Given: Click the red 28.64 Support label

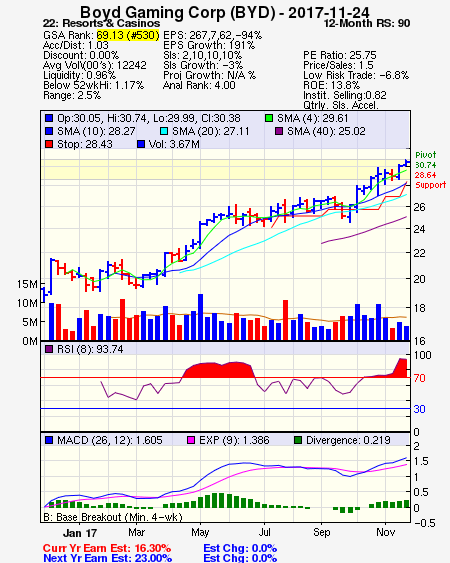Looking at the screenshot, I should click(x=431, y=180).
